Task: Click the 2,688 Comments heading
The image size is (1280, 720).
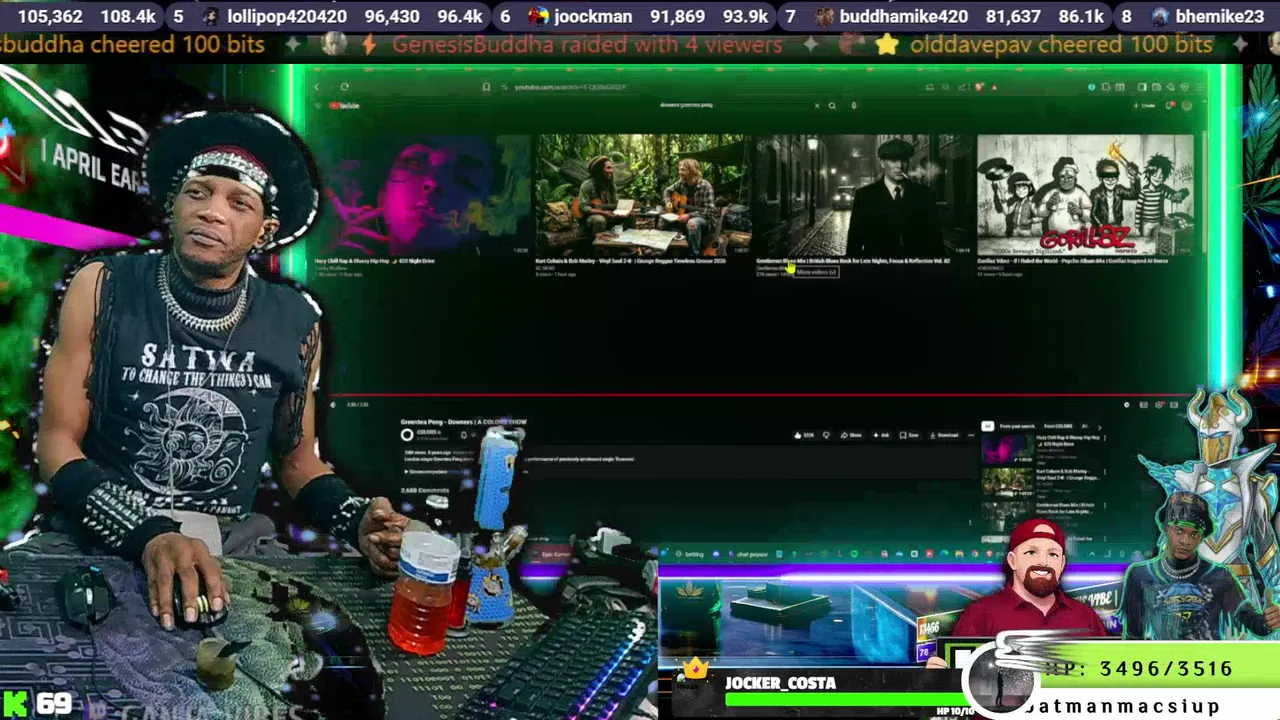Action: coord(425,491)
